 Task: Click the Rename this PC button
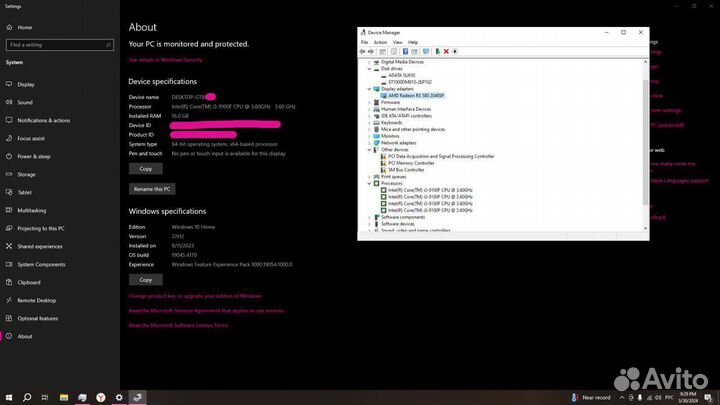point(152,189)
